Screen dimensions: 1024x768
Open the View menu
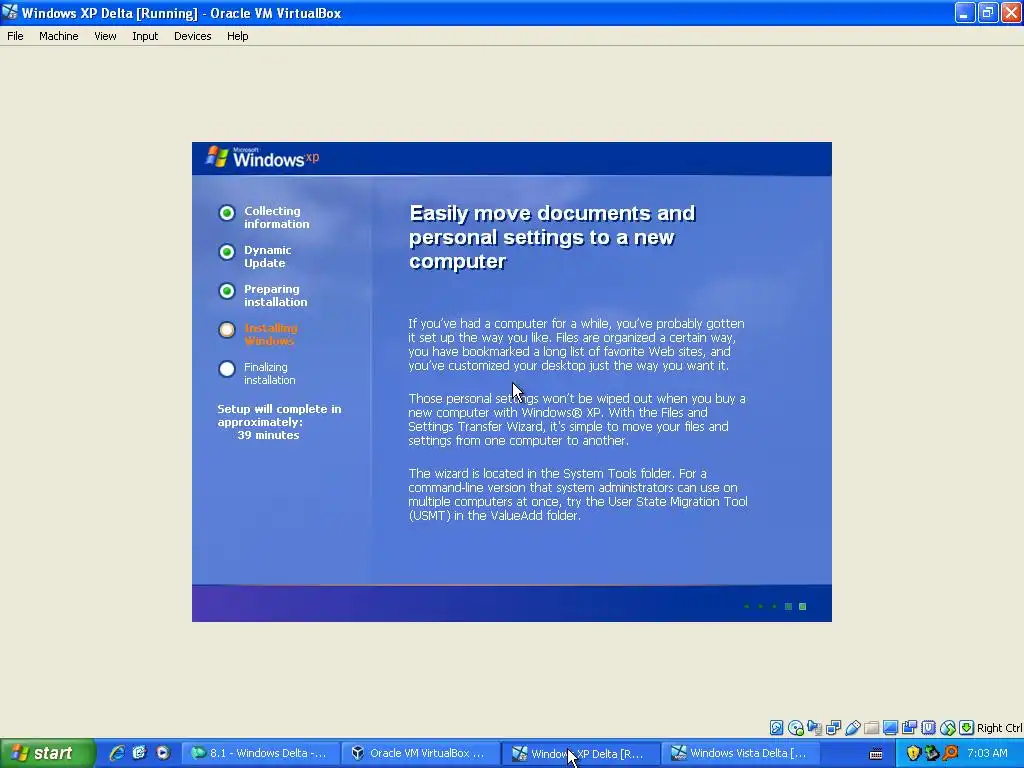pyautogui.click(x=105, y=36)
